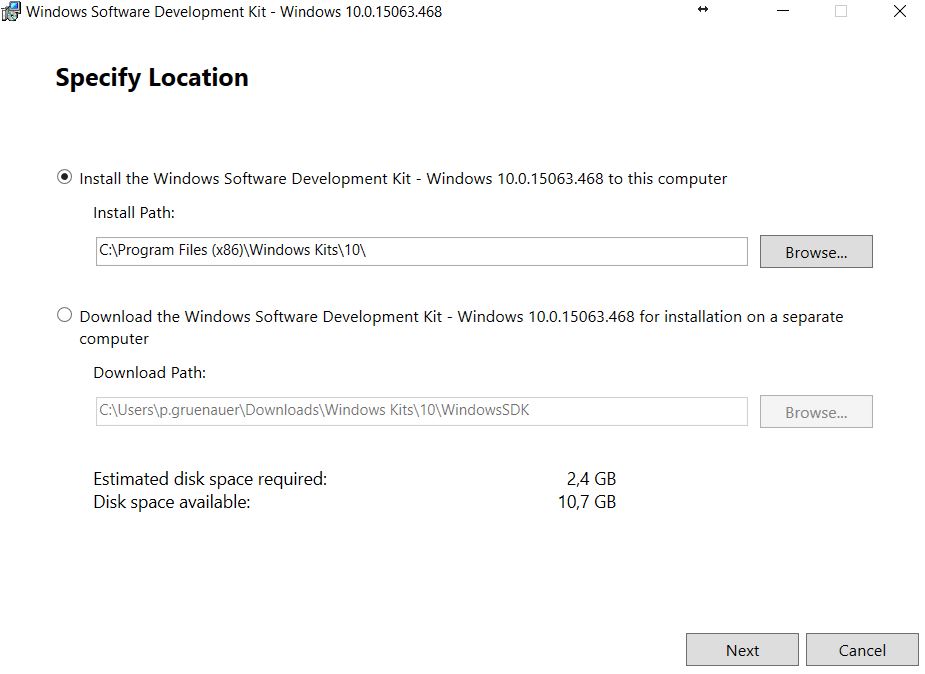Click the disabled Browse button under Download Path
This screenshot has height=674, width=925.
pos(815,411)
